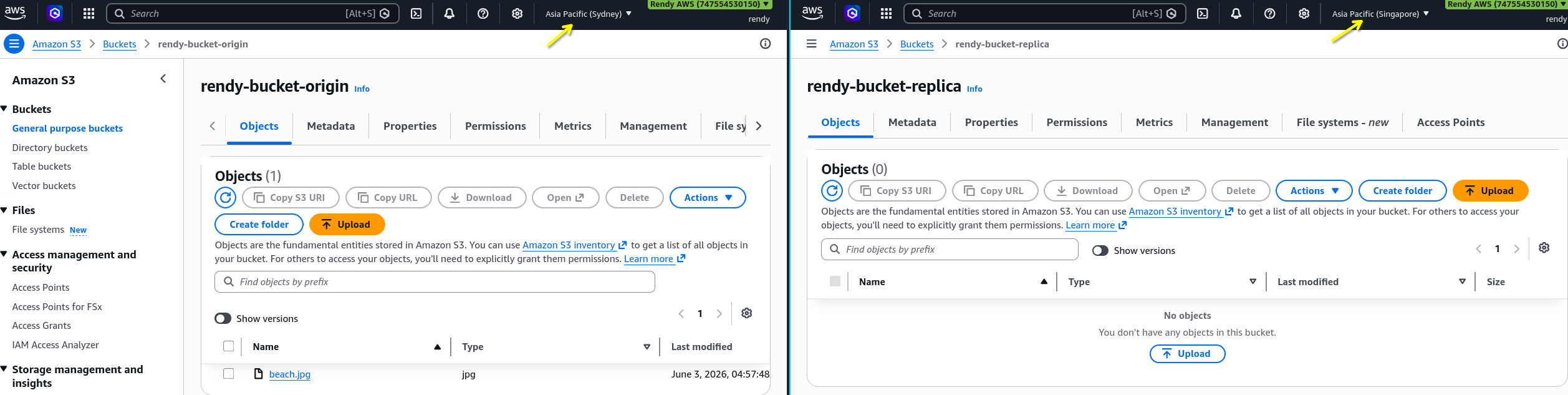The height and width of the screenshot is (395, 1568).
Task: Open CloudShell in the replica window
Action: (1203, 14)
